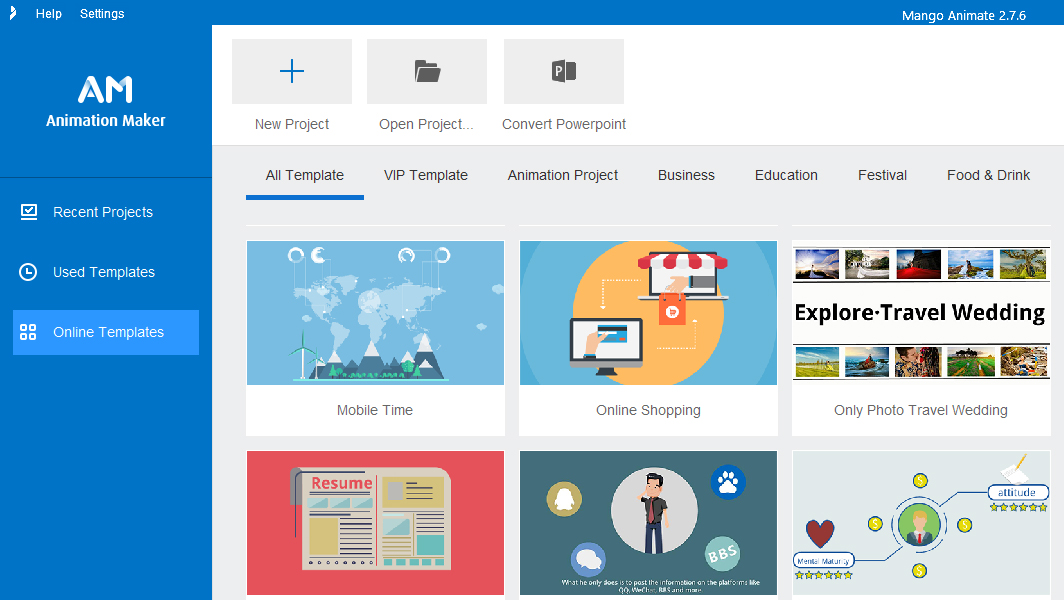Select the Animation Project tab

(x=563, y=175)
